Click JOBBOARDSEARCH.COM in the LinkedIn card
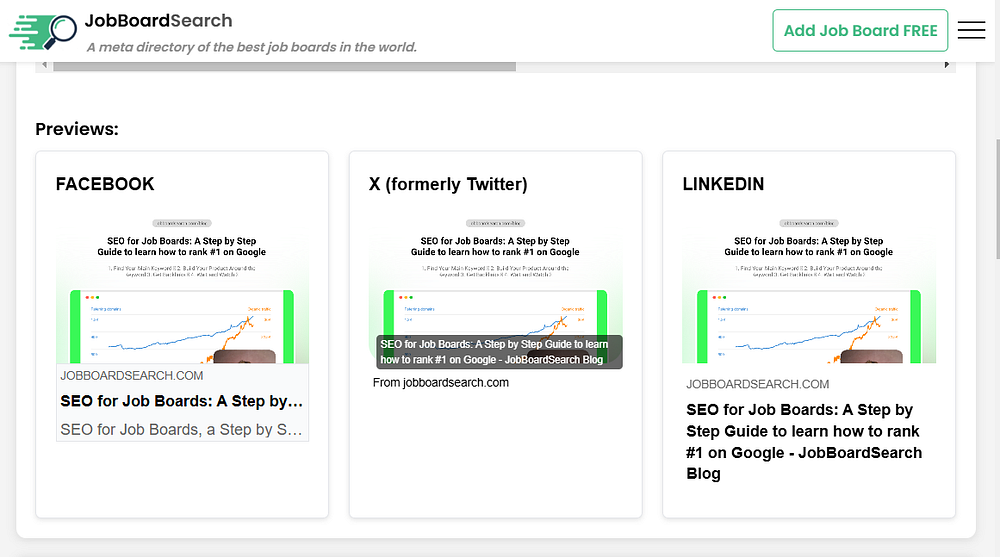This screenshot has width=1000, height=557. pos(758,384)
